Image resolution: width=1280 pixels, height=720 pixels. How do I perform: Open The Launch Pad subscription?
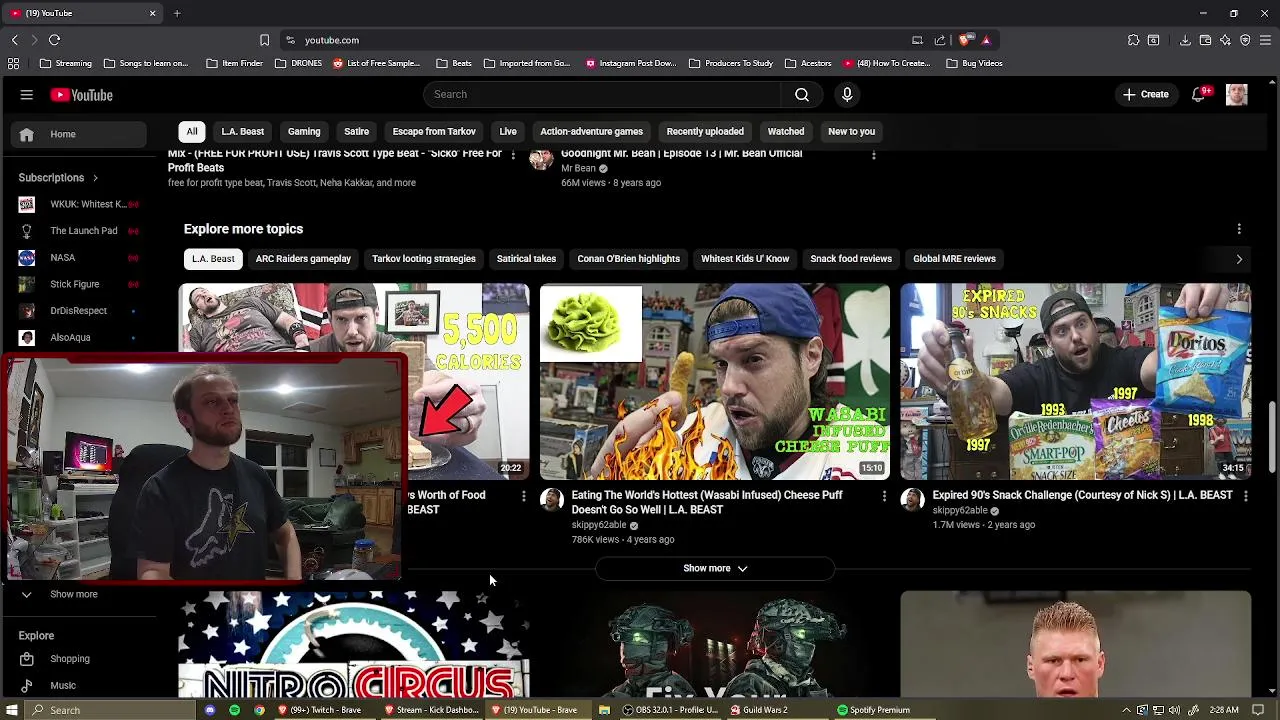pos(84,231)
